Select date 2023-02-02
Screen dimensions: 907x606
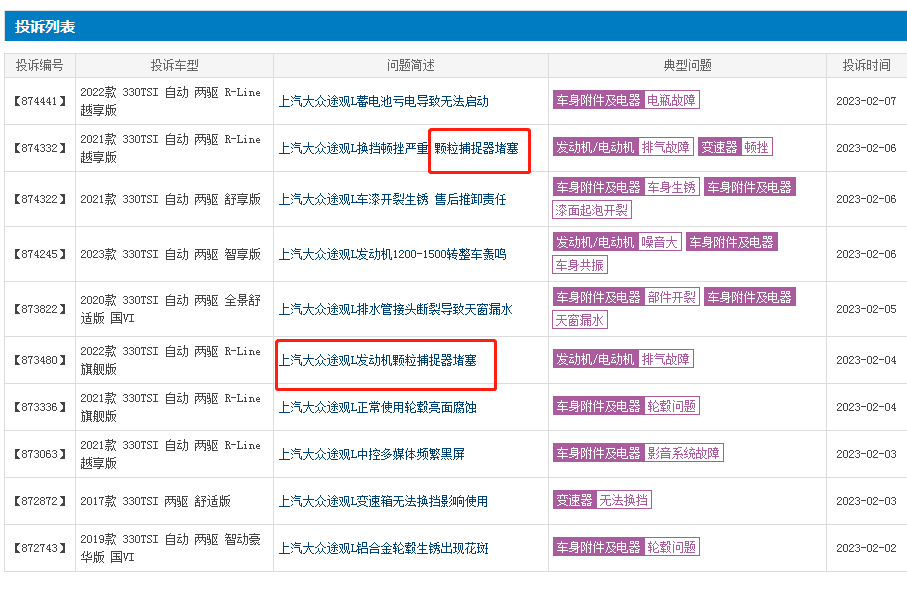click(x=866, y=548)
